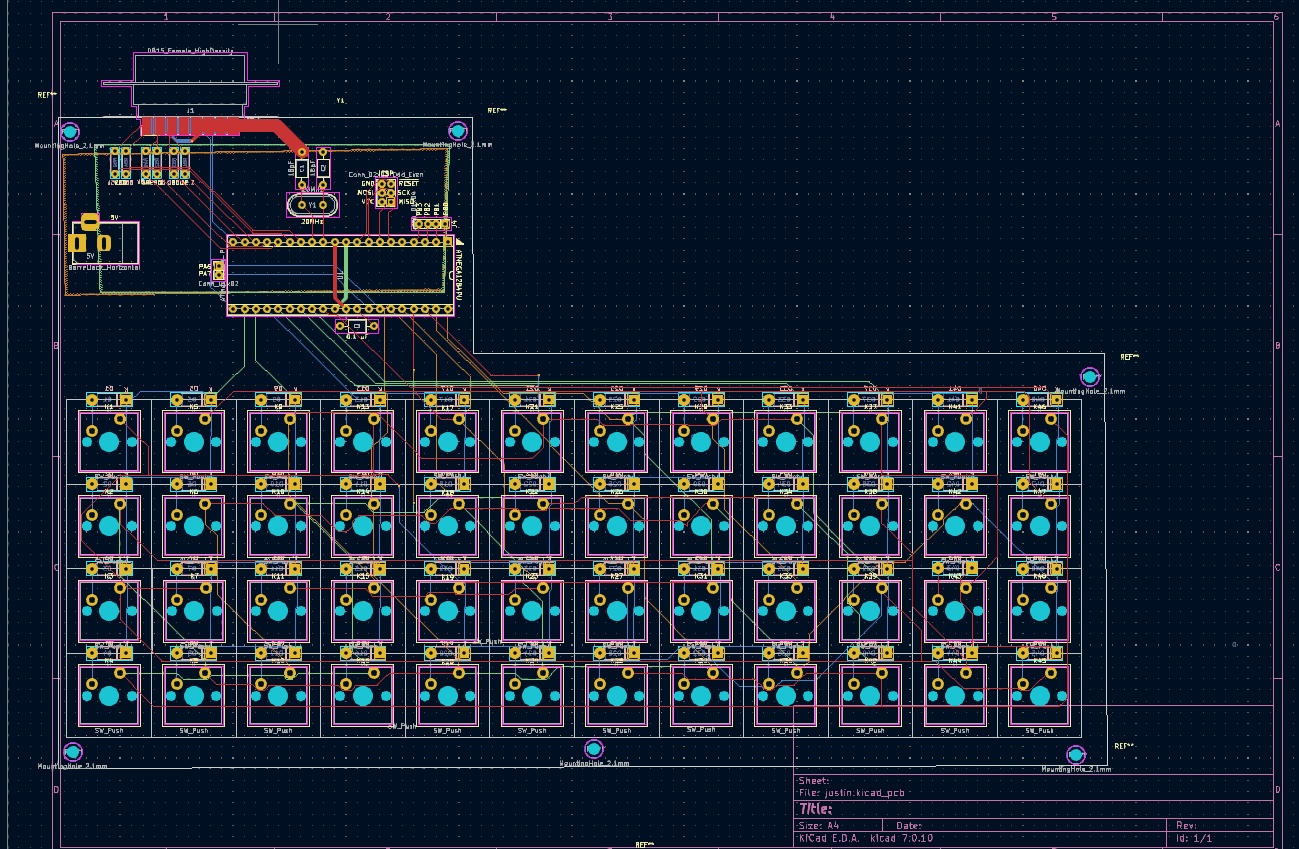Viewport: 1299px width, 849px height.
Task: Select the 2x3 ISP header with RESET pin
Action: click(x=385, y=192)
